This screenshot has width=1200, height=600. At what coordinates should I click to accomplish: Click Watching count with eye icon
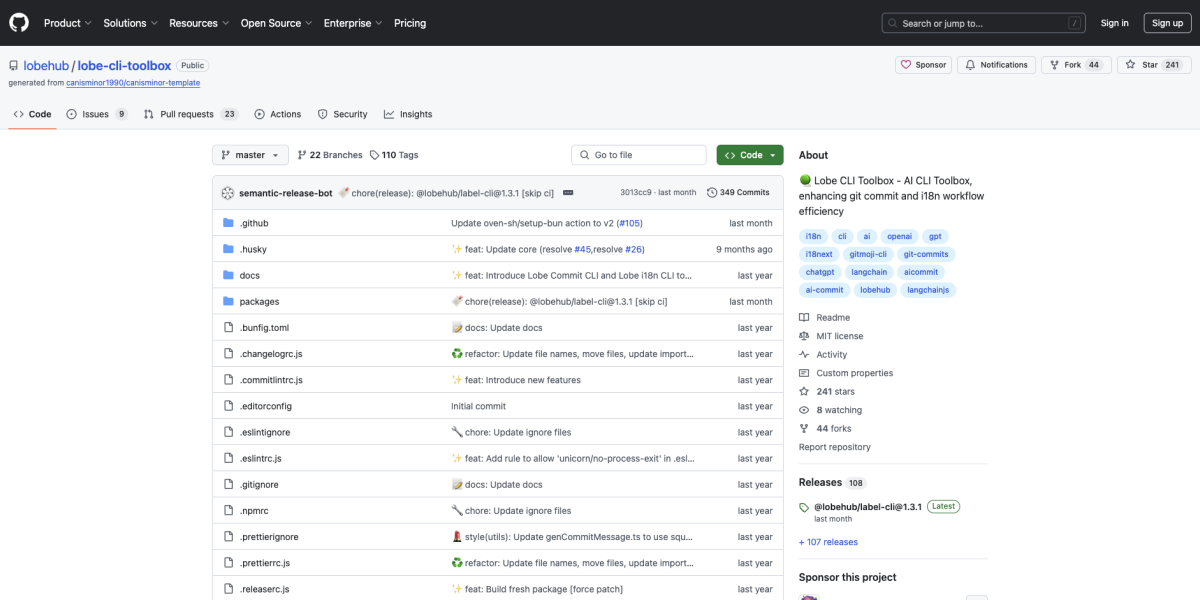click(832, 409)
